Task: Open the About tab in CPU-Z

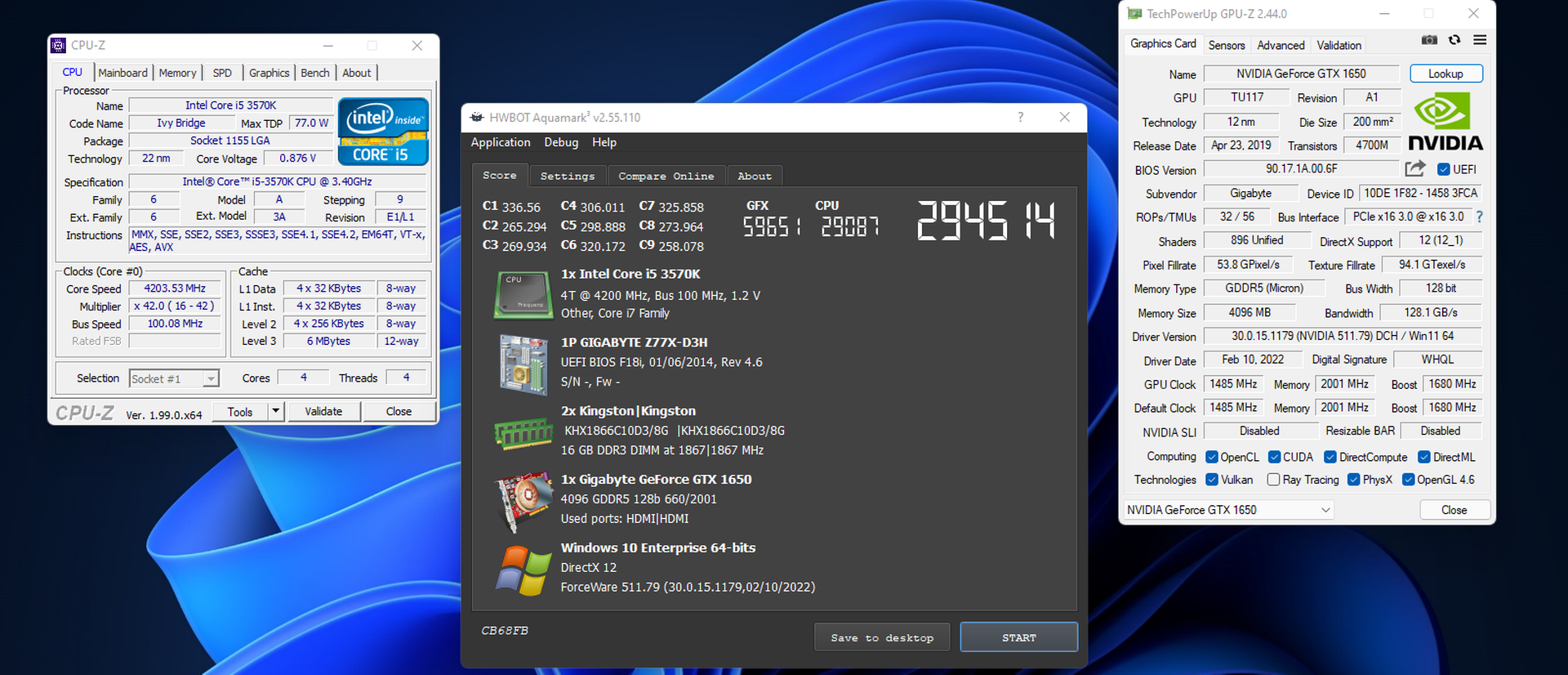Action: tap(356, 73)
